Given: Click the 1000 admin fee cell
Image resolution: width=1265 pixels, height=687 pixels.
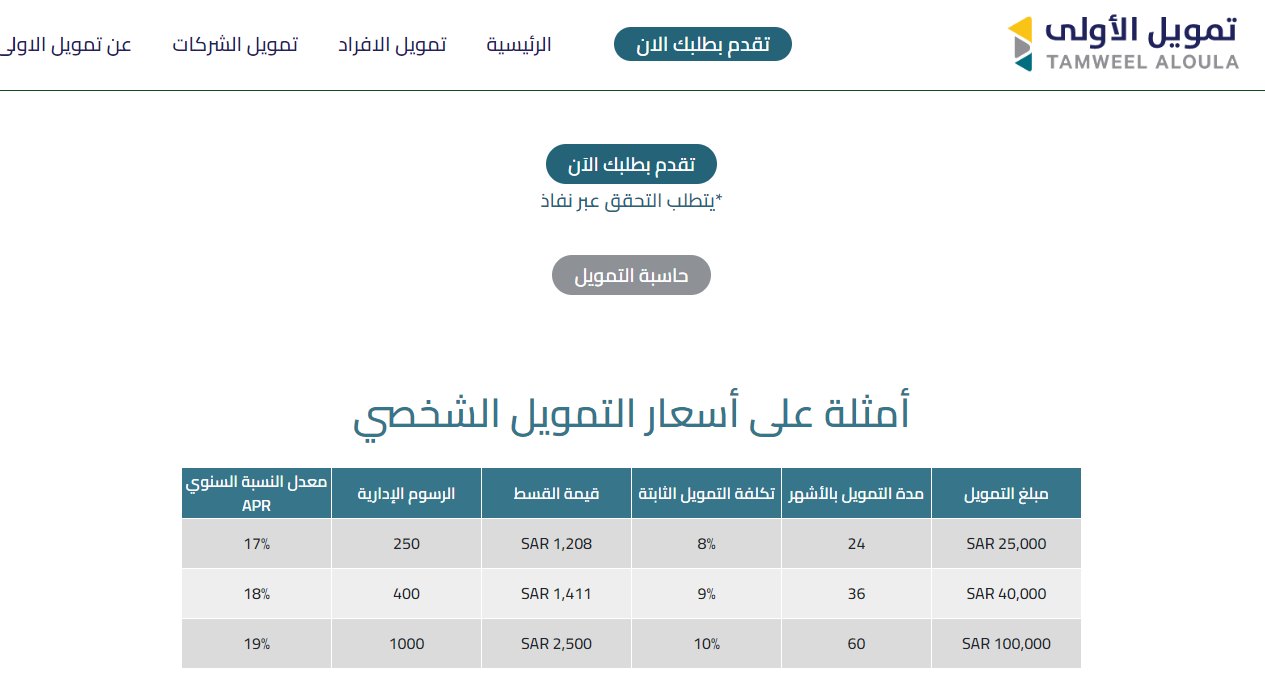Looking at the screenshot, I should tap(406, 644).
